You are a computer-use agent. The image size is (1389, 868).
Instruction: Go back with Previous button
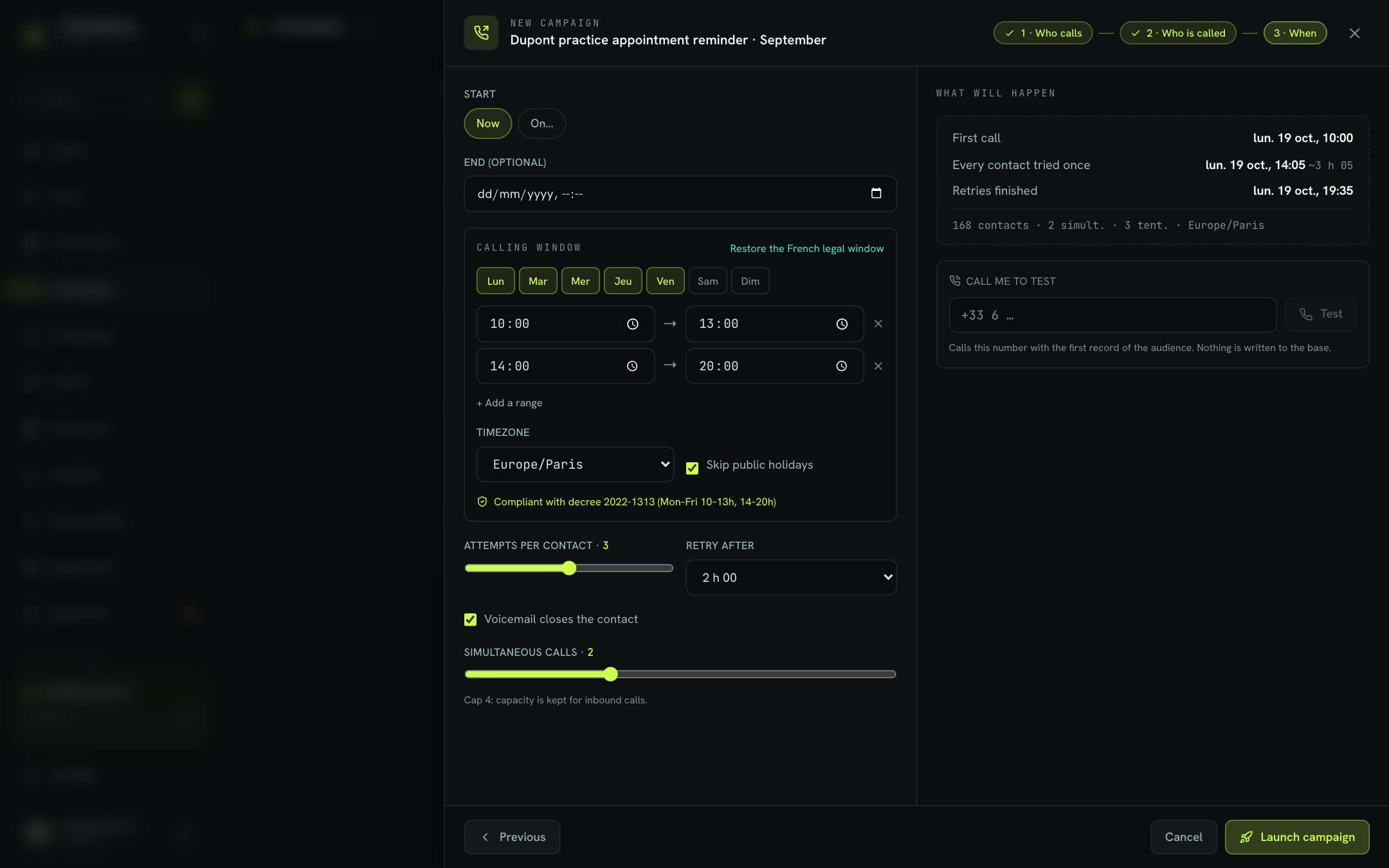[x=512, y=837]
